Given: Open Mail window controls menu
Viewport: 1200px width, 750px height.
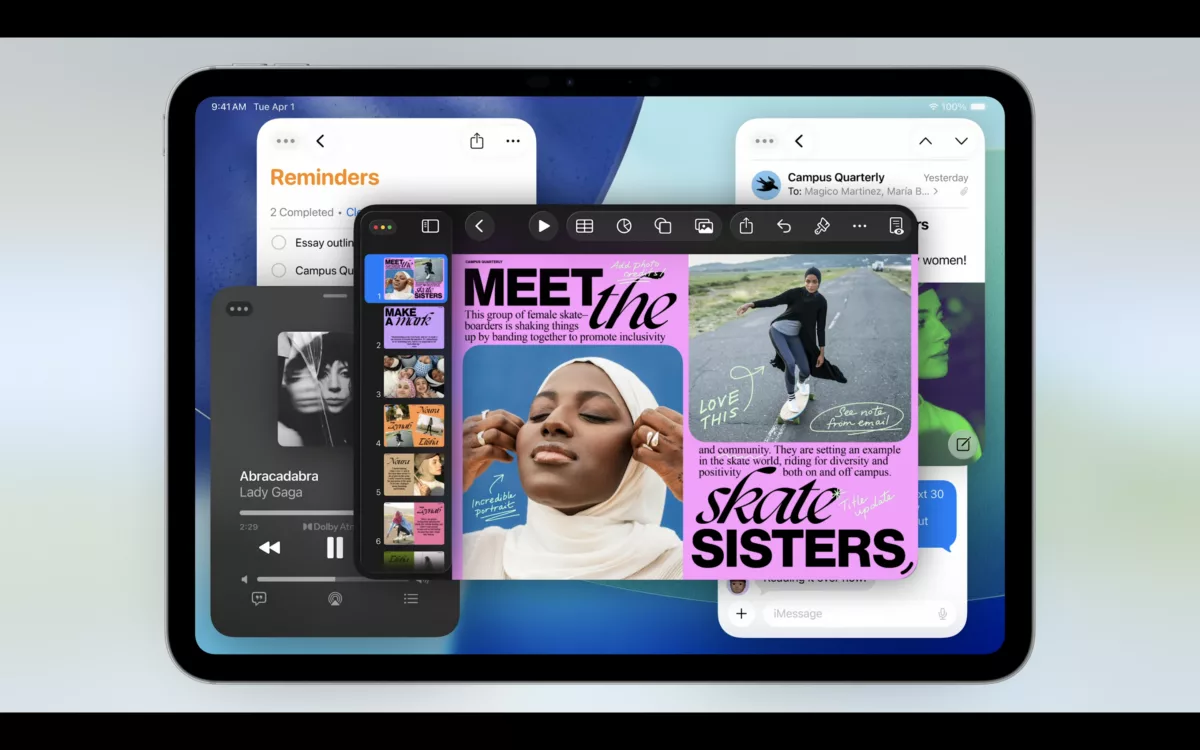Looking at the screenshot, I should (x=765, y=141).
